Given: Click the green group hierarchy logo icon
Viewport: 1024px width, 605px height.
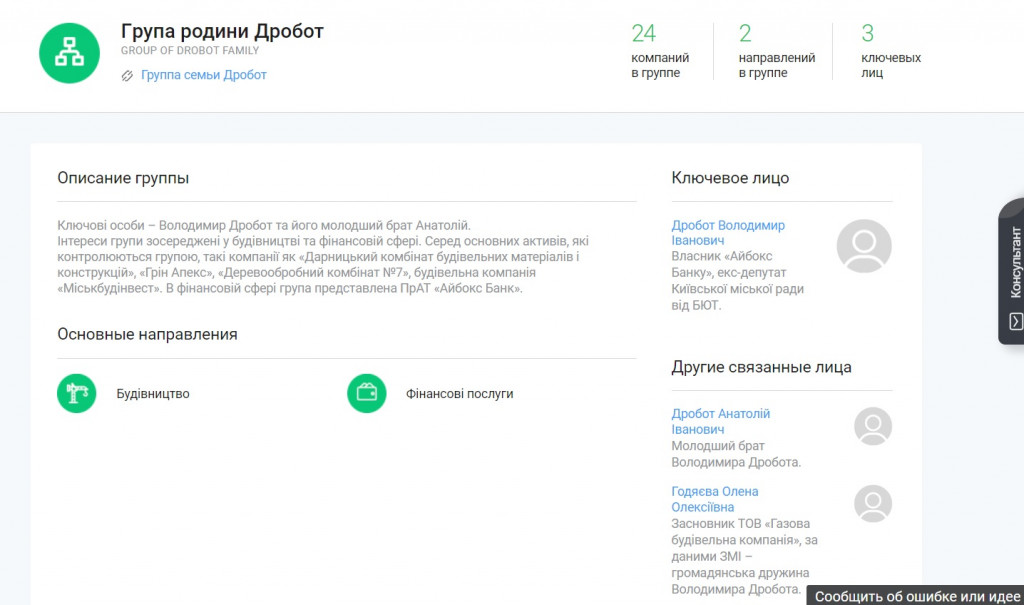Looking at the screenshot, I should tap(69, 53).
